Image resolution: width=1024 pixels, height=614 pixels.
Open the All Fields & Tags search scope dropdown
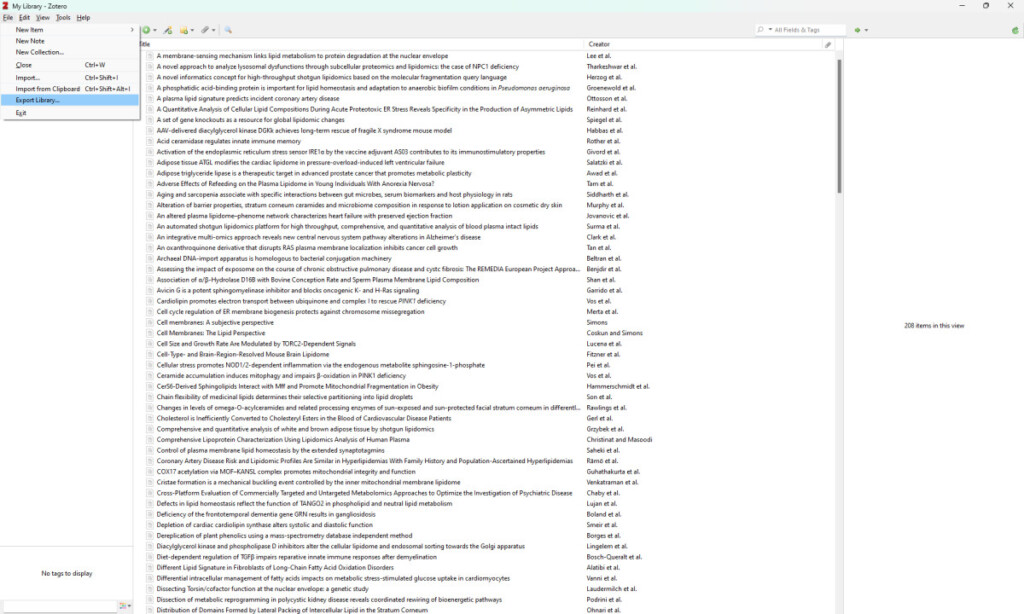pos(769,31)
